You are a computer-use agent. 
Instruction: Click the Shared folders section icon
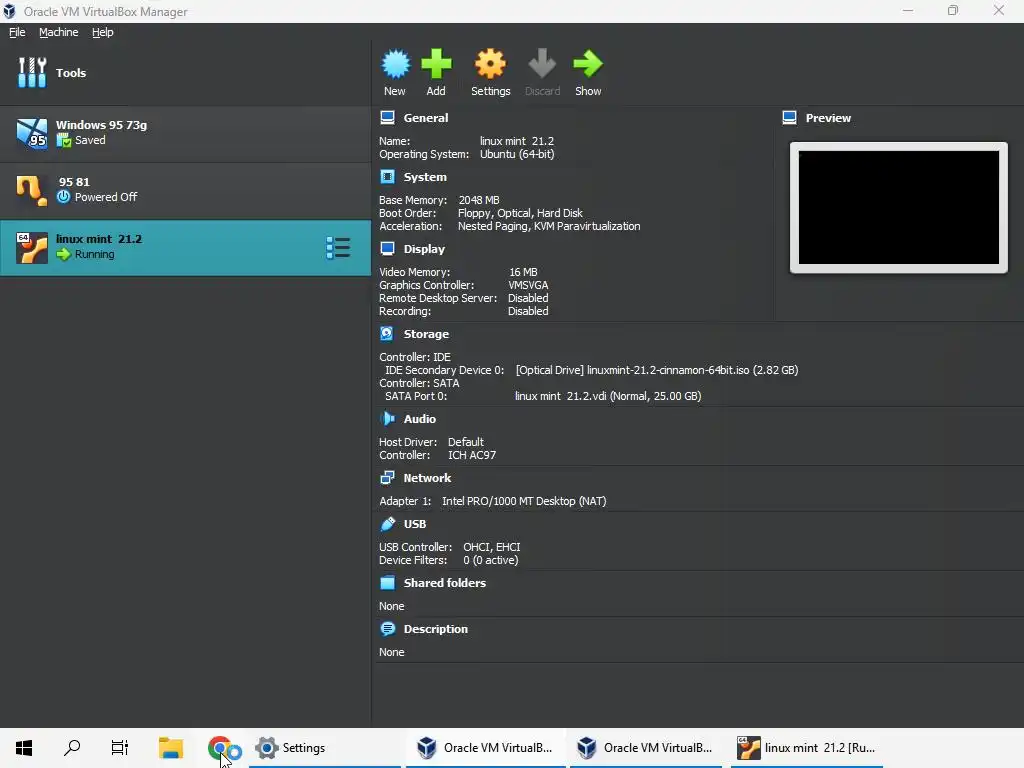pos(387,583)
